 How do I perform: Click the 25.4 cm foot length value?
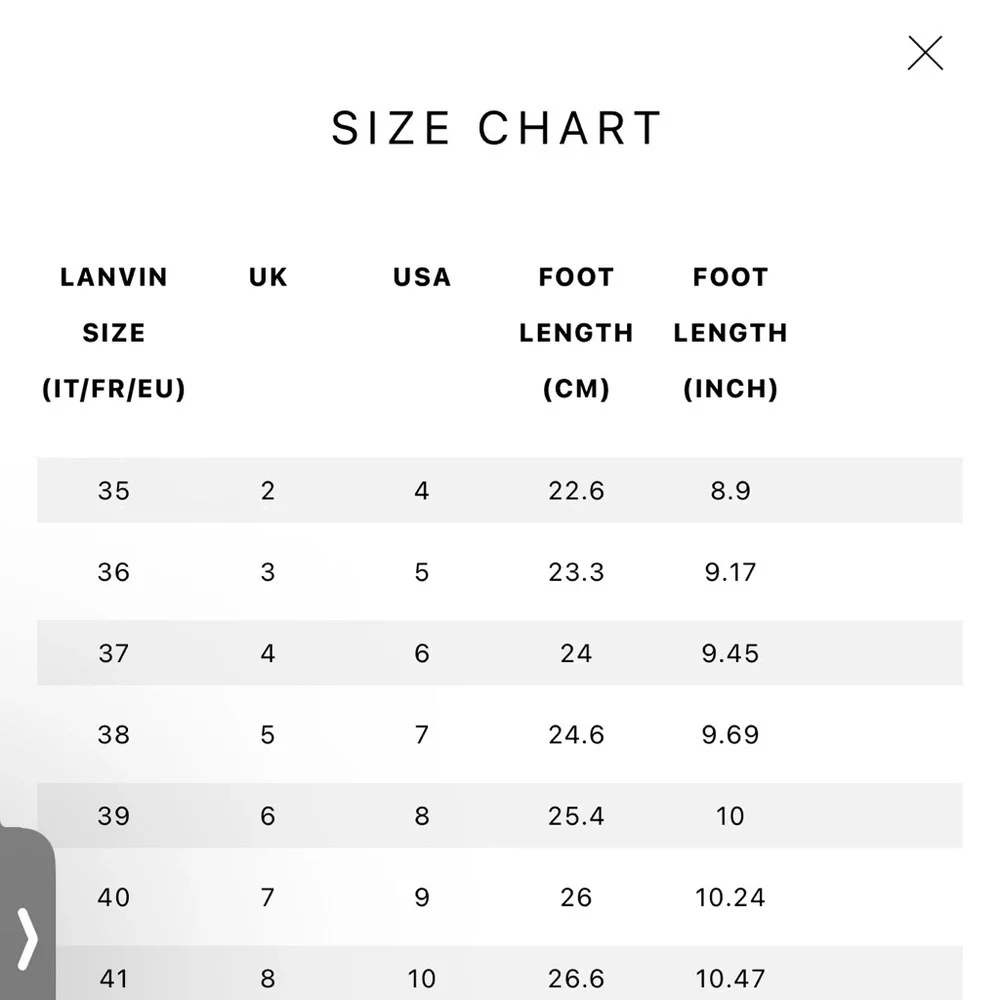[x=576, y=816]
